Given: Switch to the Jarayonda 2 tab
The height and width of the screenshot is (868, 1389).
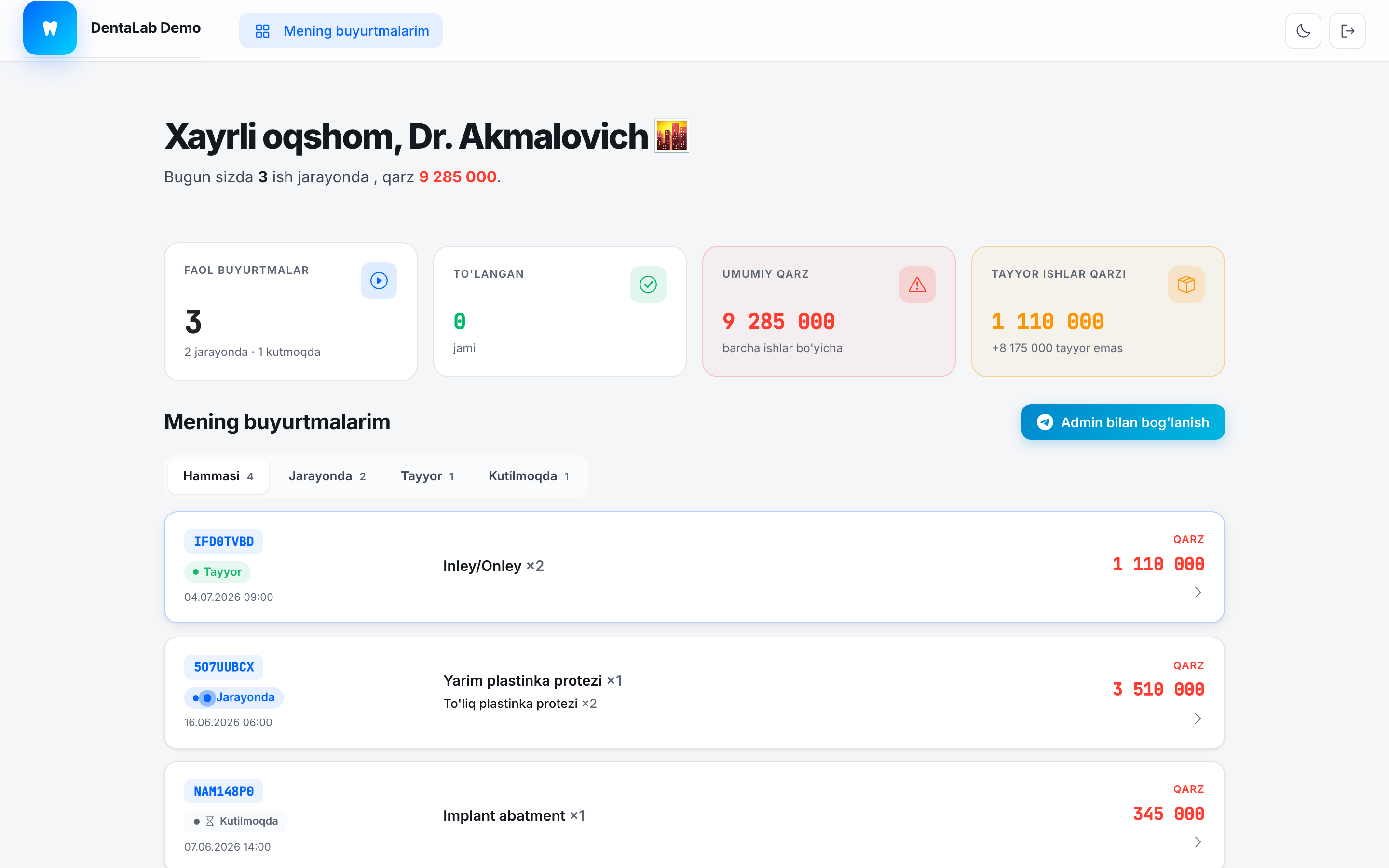Looking at the screenshot, I should 327,476.
